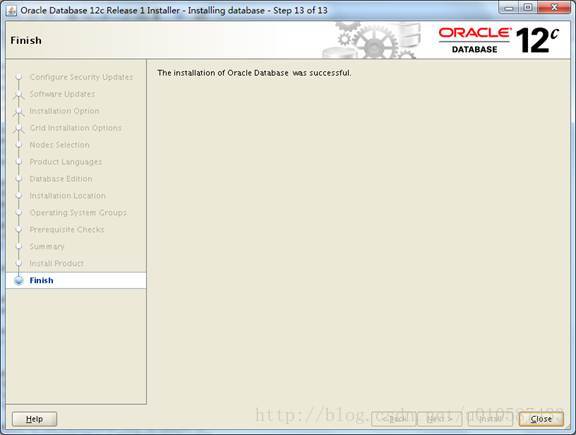Open the Help button
Image resolution: width=576 pixels, height=435 pixels.
(x=34, y=419)
